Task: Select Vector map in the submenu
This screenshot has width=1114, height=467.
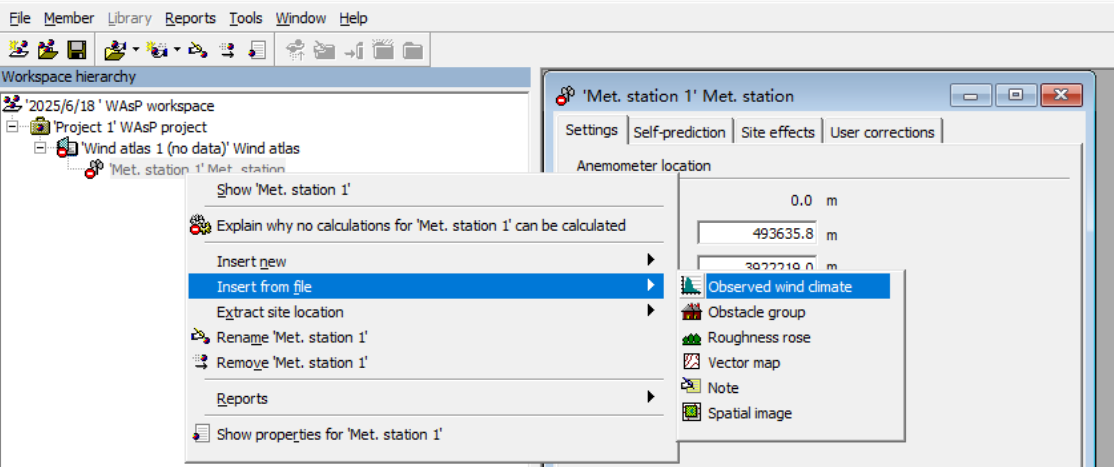Action: tap(743, 362)
